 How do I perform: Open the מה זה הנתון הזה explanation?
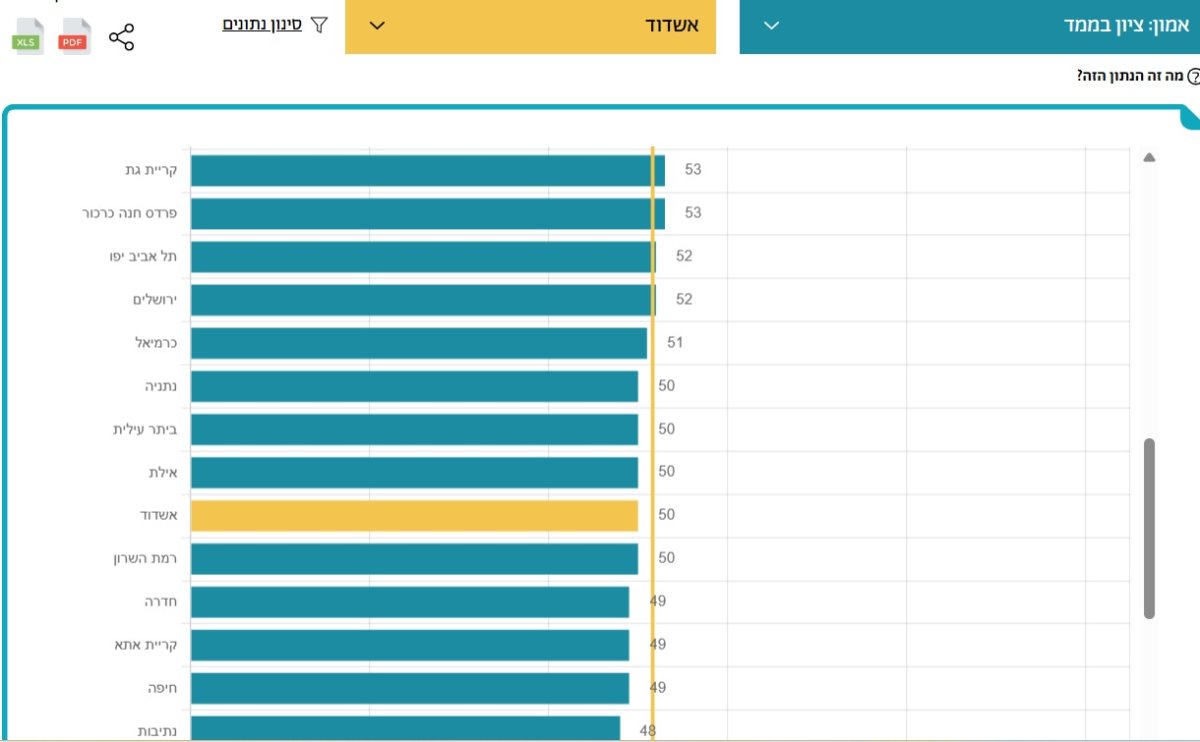pos(1130,77)
